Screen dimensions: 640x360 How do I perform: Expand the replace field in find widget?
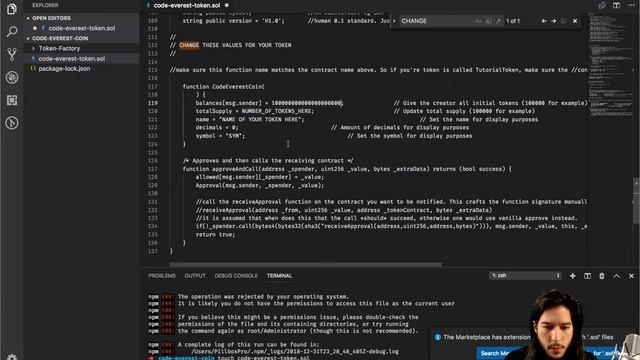[x=394, y=21]
